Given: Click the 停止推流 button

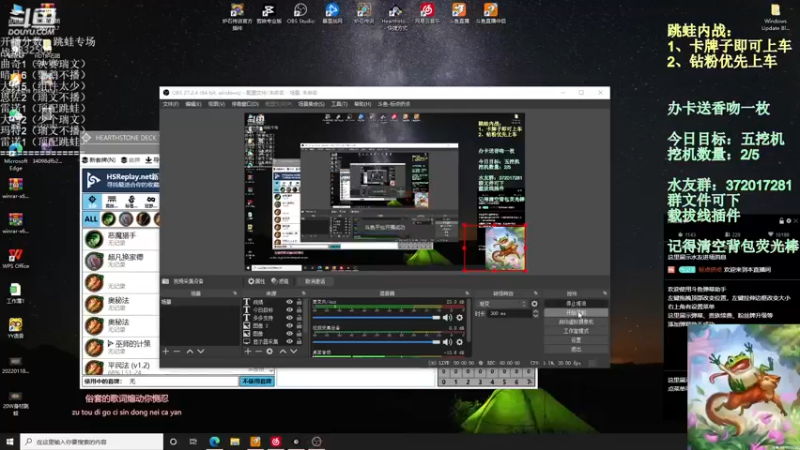Looking at the screenshot, I should [576, 304].
